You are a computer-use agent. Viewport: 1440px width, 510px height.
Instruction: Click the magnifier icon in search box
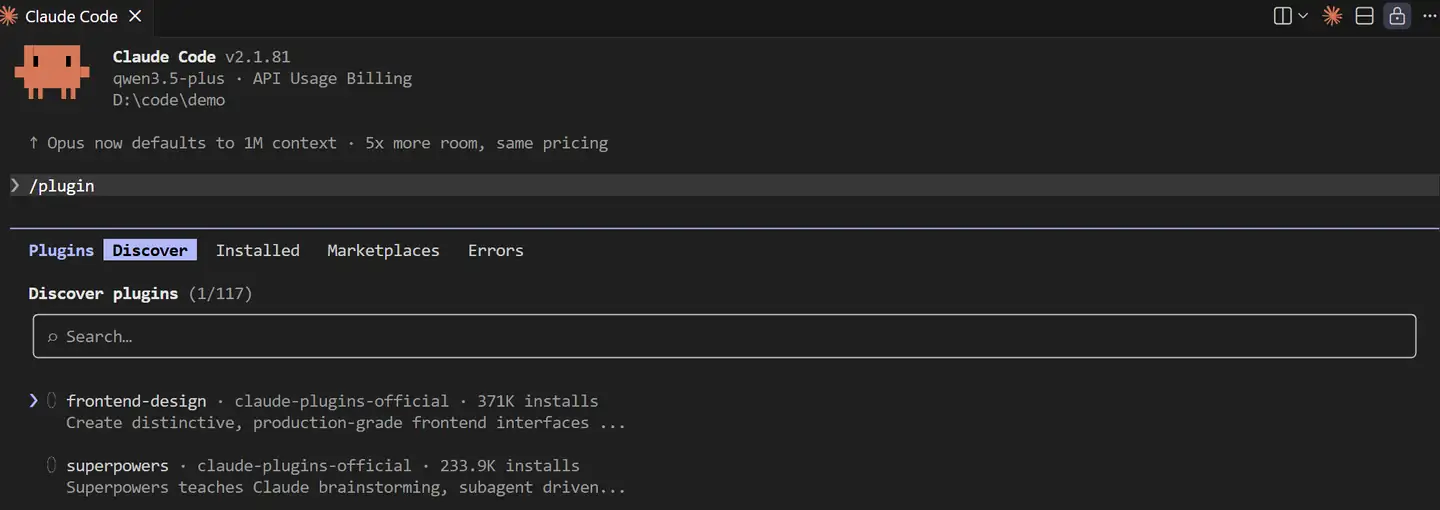point(53,337)
